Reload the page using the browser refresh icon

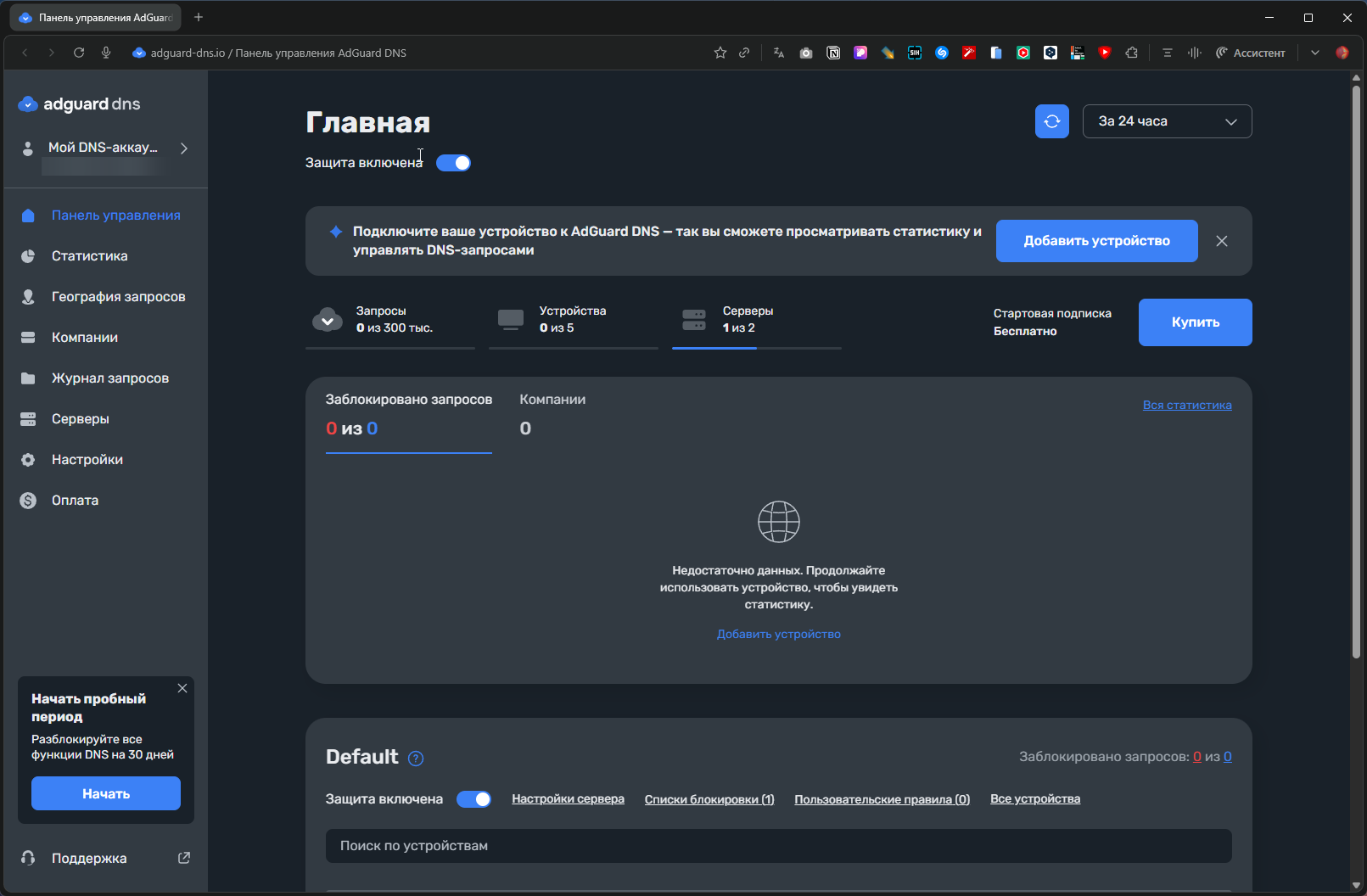tap(79, 53)
